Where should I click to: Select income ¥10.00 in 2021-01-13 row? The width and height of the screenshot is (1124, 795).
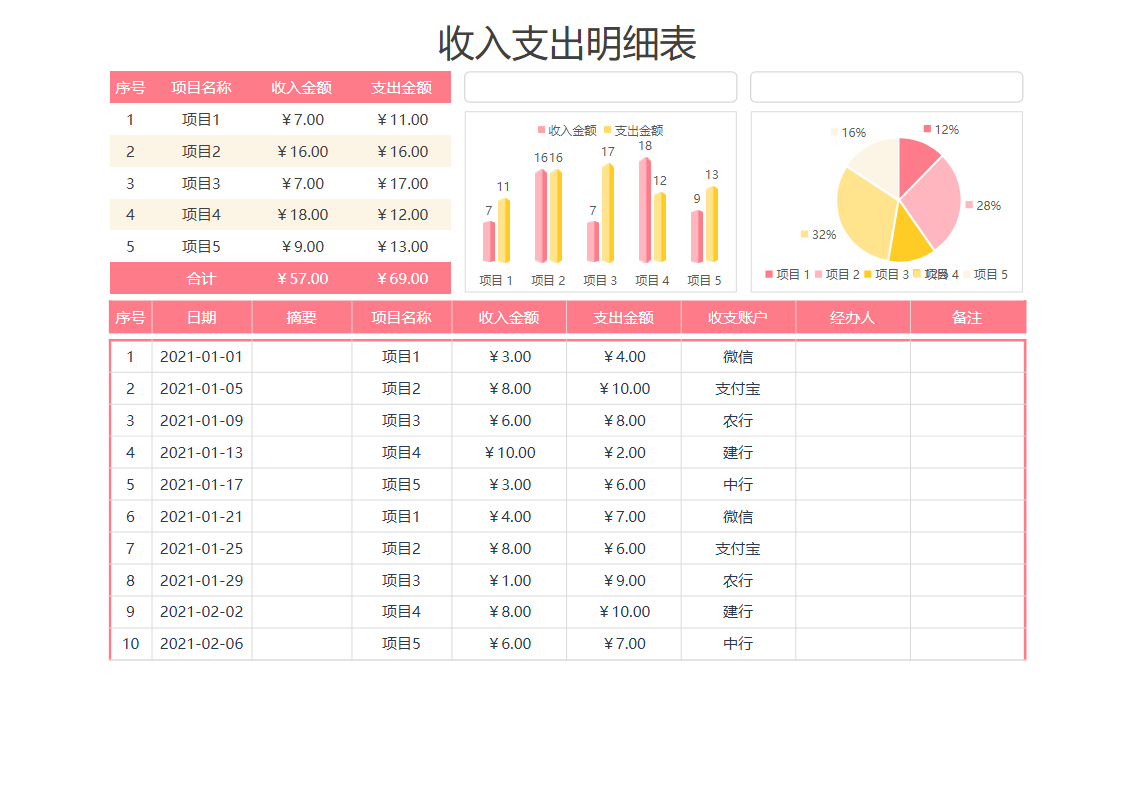click(x=509, y=453)
